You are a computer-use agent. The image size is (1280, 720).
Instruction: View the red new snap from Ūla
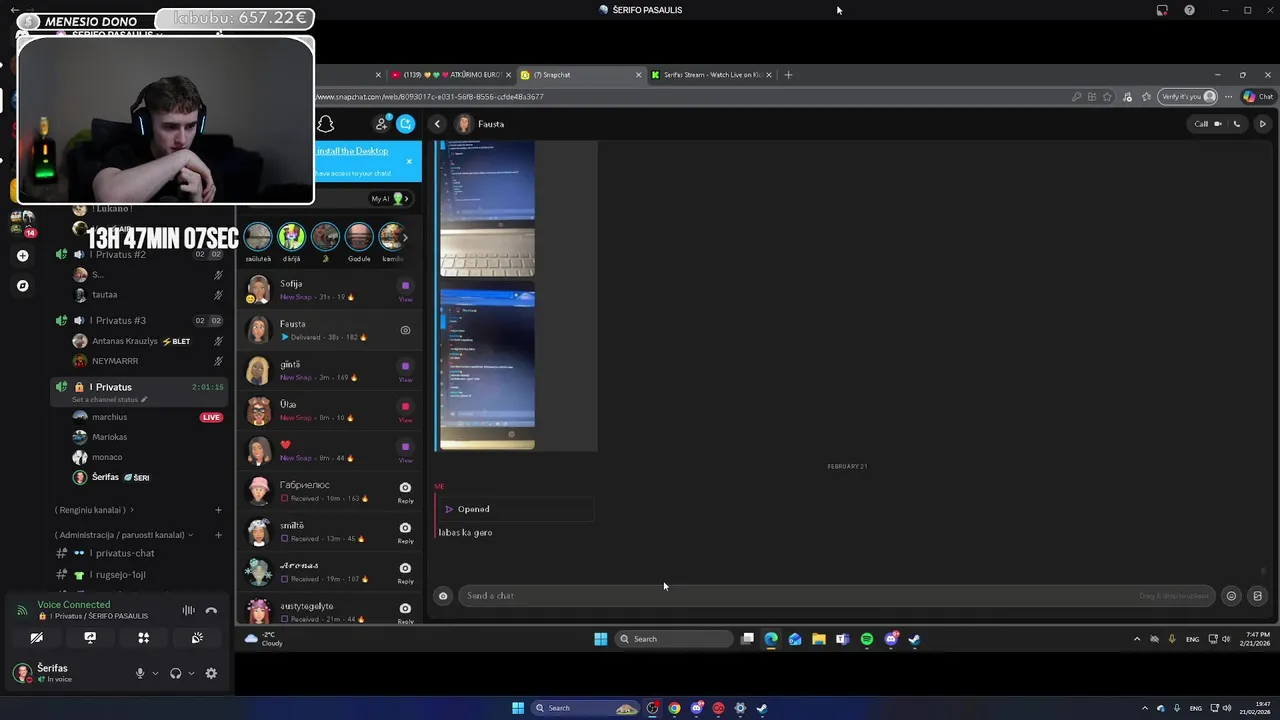pyautogui.click(x=405, y=406)
